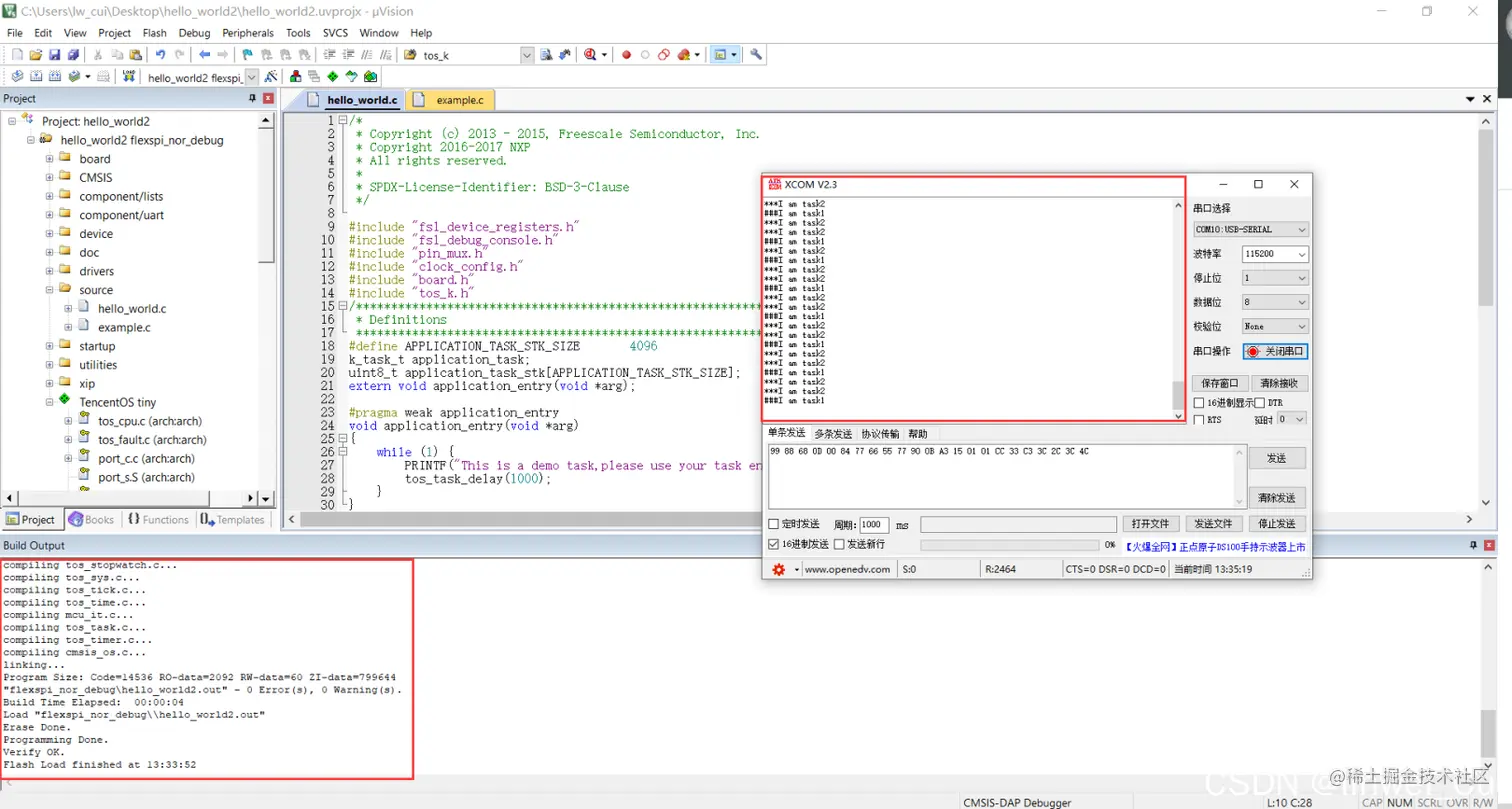Click the Undo toolbar icon

coord(160,55)
